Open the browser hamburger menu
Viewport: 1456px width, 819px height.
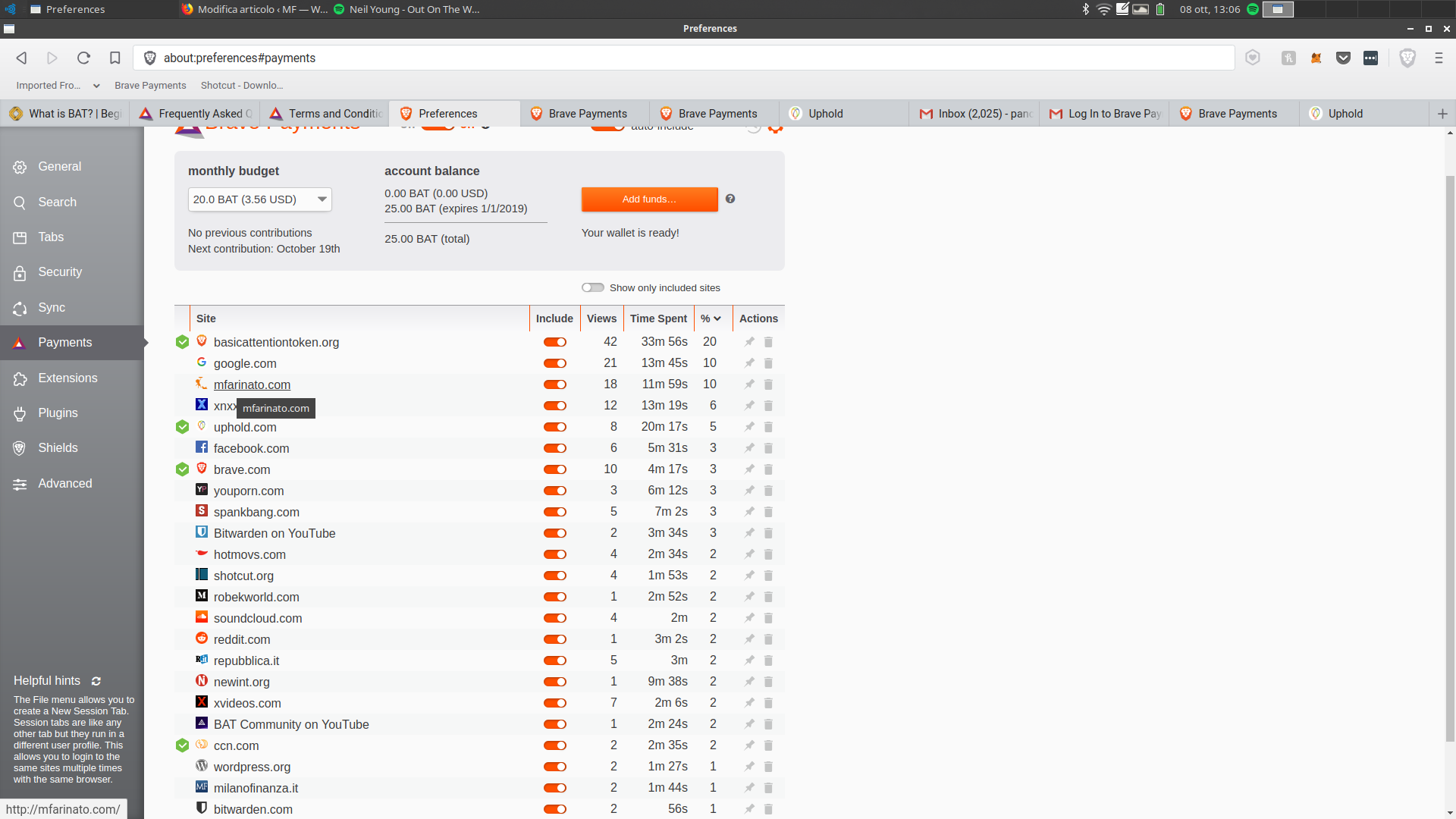(1439, 58)
